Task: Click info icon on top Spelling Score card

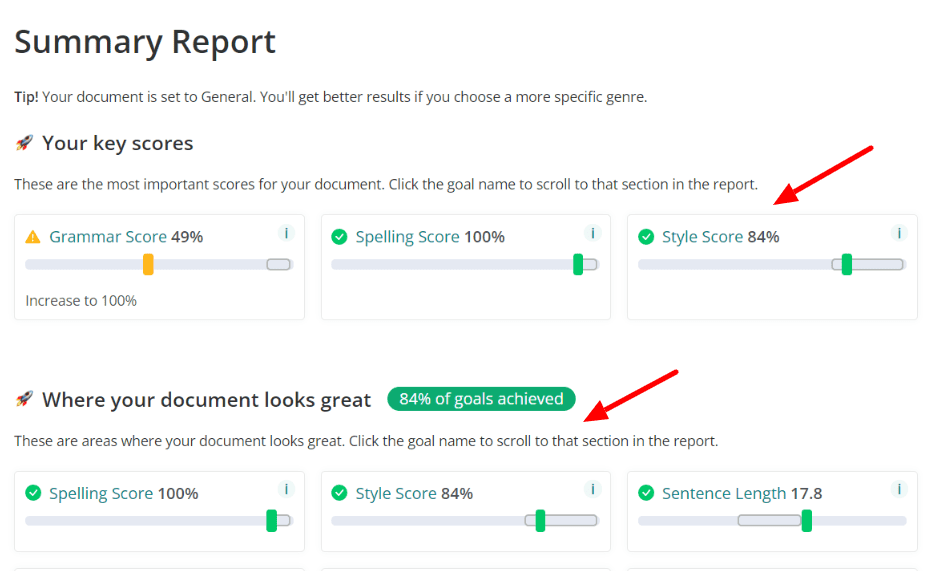Action: click(592, 233)
